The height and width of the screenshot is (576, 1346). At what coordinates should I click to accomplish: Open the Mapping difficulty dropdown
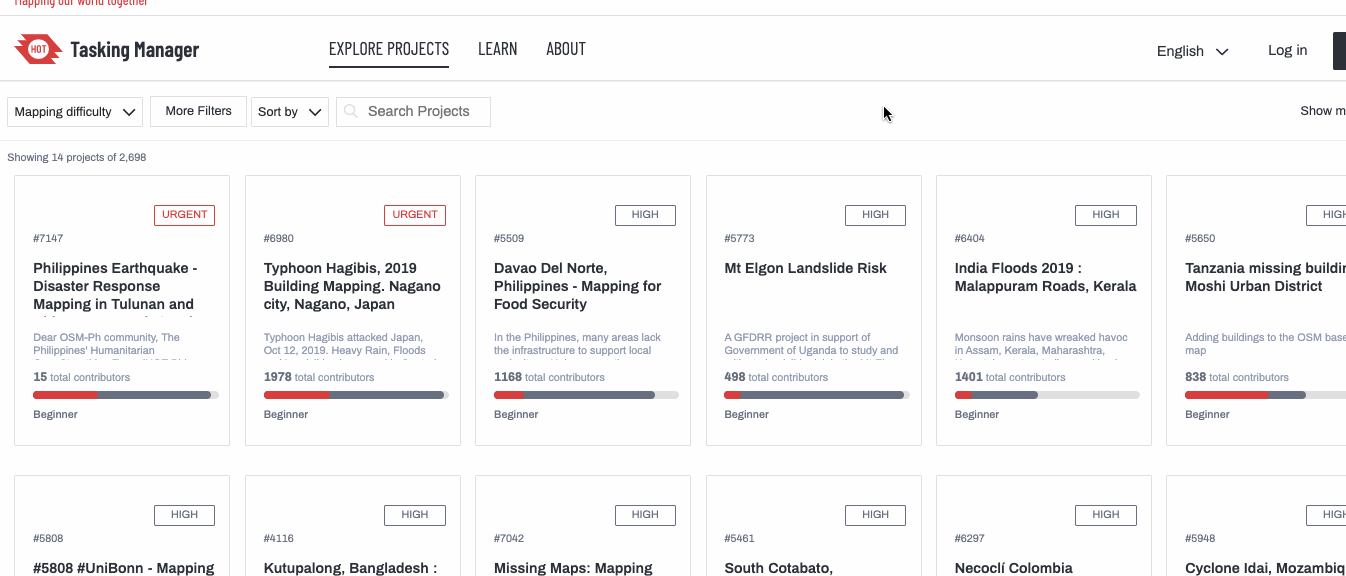[75, 112]
